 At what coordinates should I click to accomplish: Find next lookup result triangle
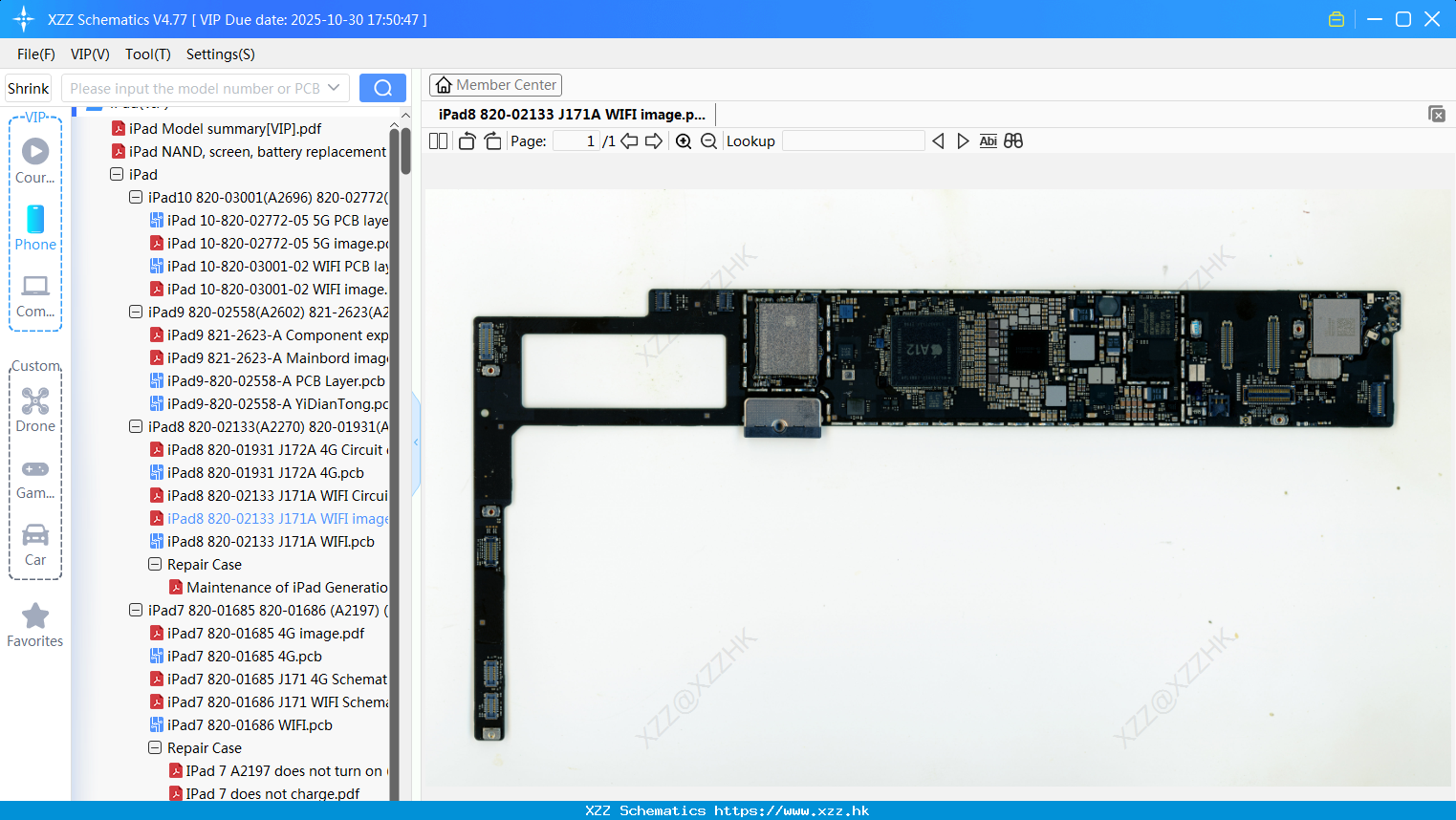(963, 141)
